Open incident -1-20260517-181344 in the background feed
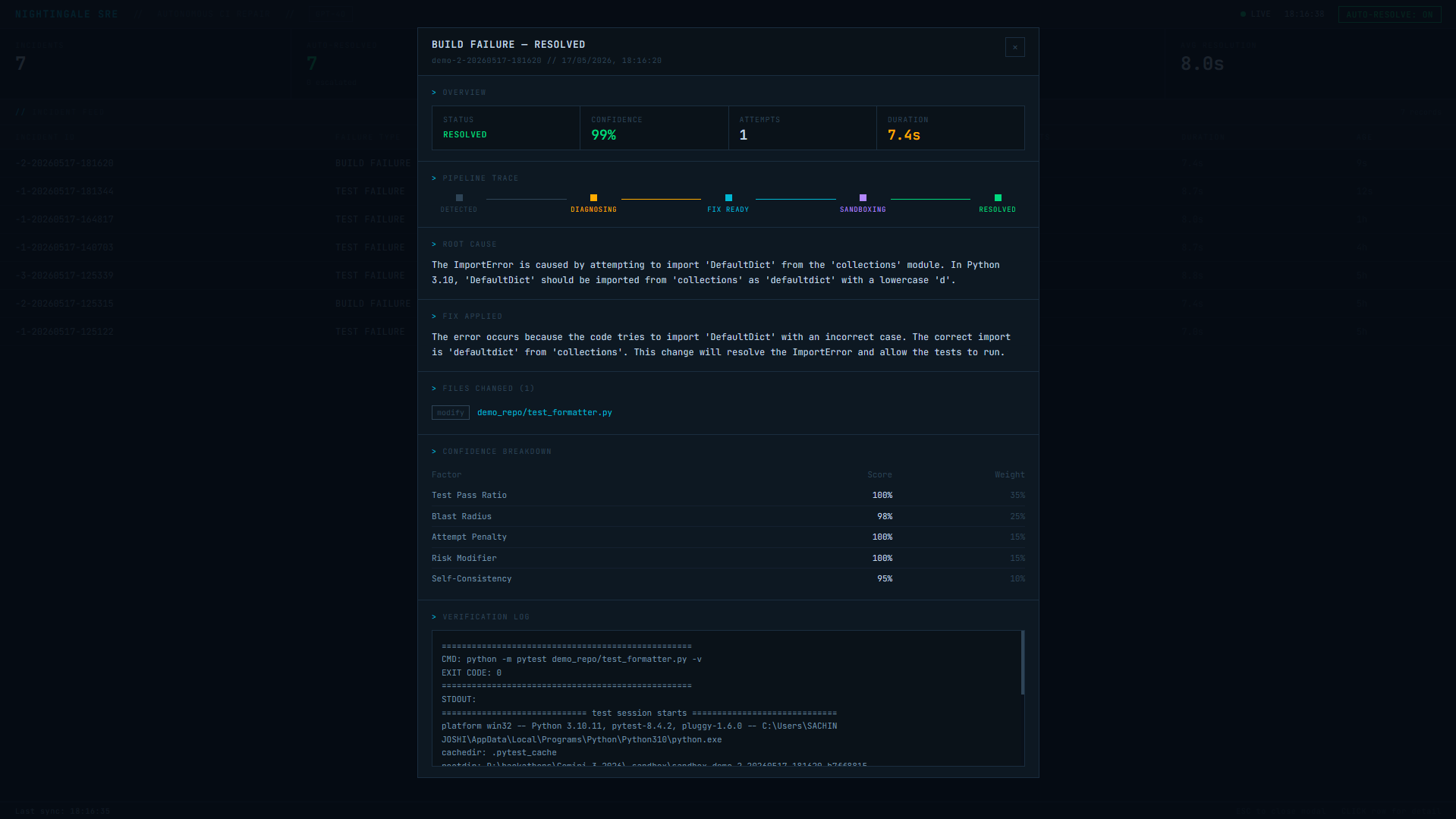The height and width of the screenshot is (819, 1456). (x=64, y=191)
